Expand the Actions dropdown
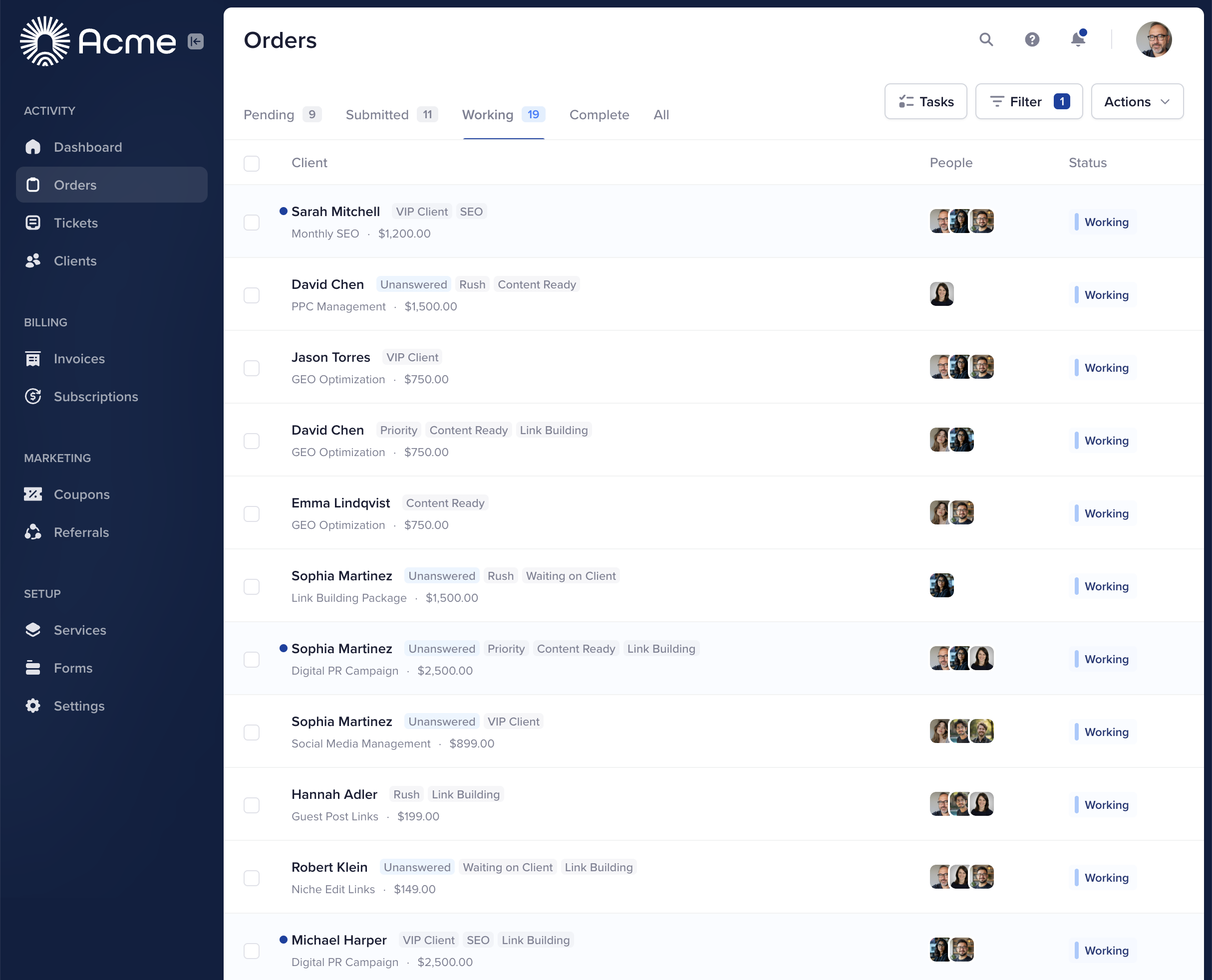This screenshot has height=980, width=1212. (1137, 102)
